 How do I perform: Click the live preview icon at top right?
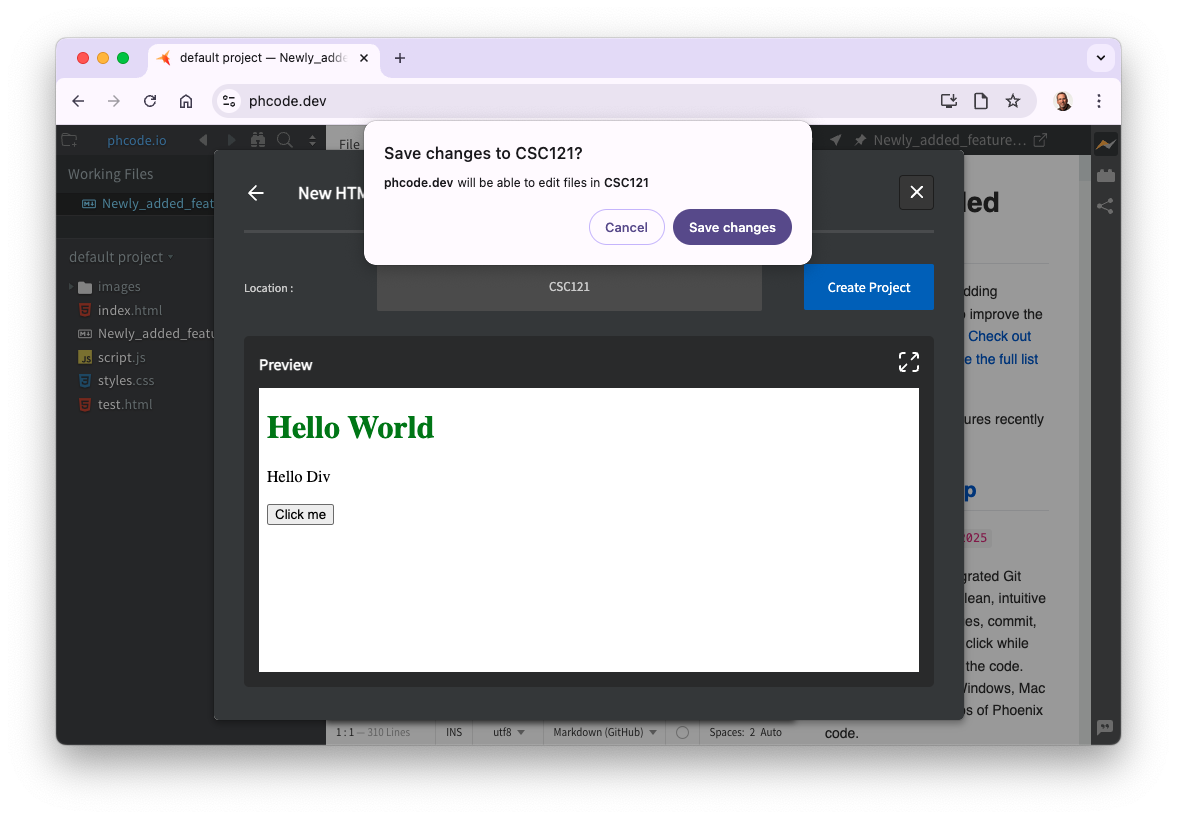1106,144
